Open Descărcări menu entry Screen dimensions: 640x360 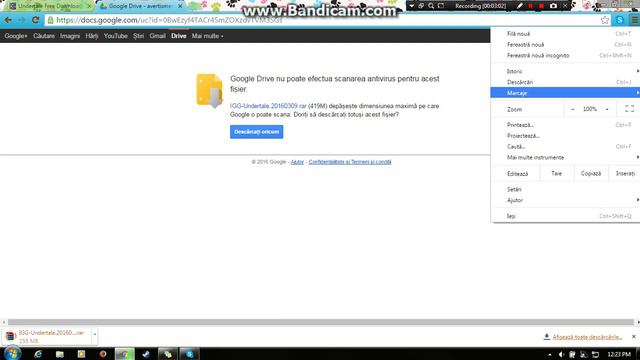(x=565, y=82)
